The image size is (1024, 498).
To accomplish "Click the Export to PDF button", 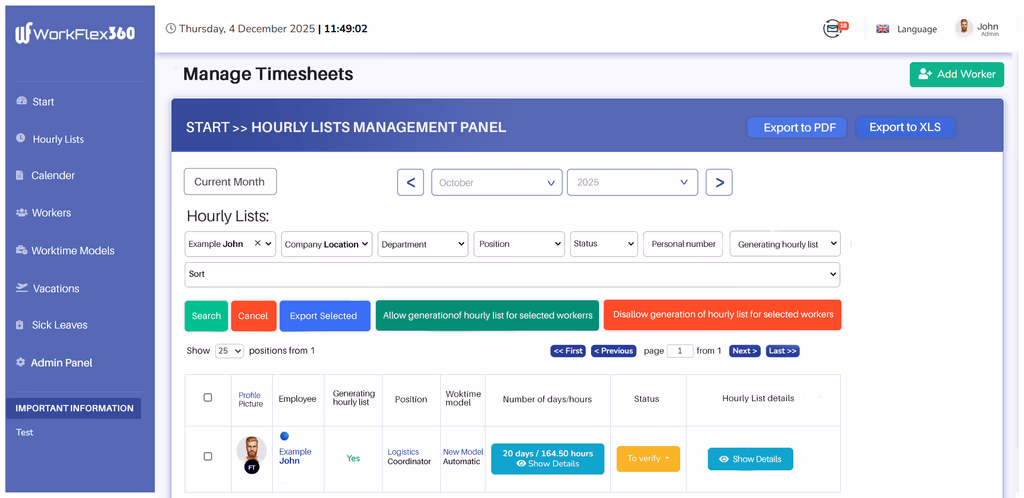I will pyautogui.click(x=797, y=127).
